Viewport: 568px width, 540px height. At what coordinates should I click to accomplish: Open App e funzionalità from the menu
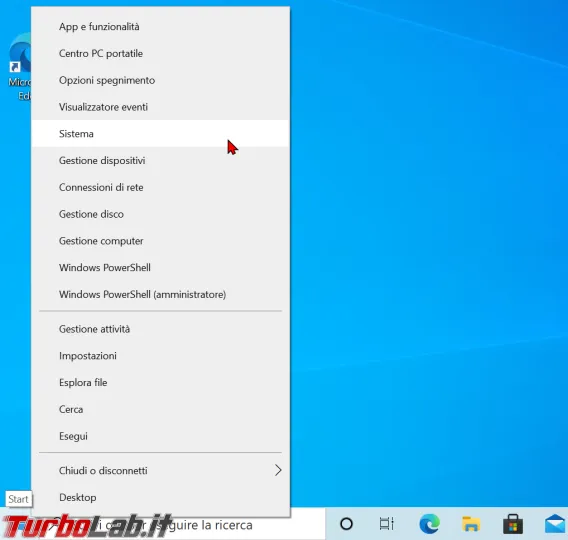point(160,27)
